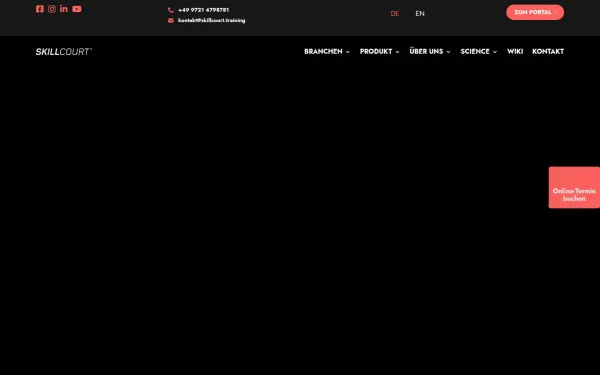
Task: Navigate to the KONTAKT page
Action: pos(548,51)
